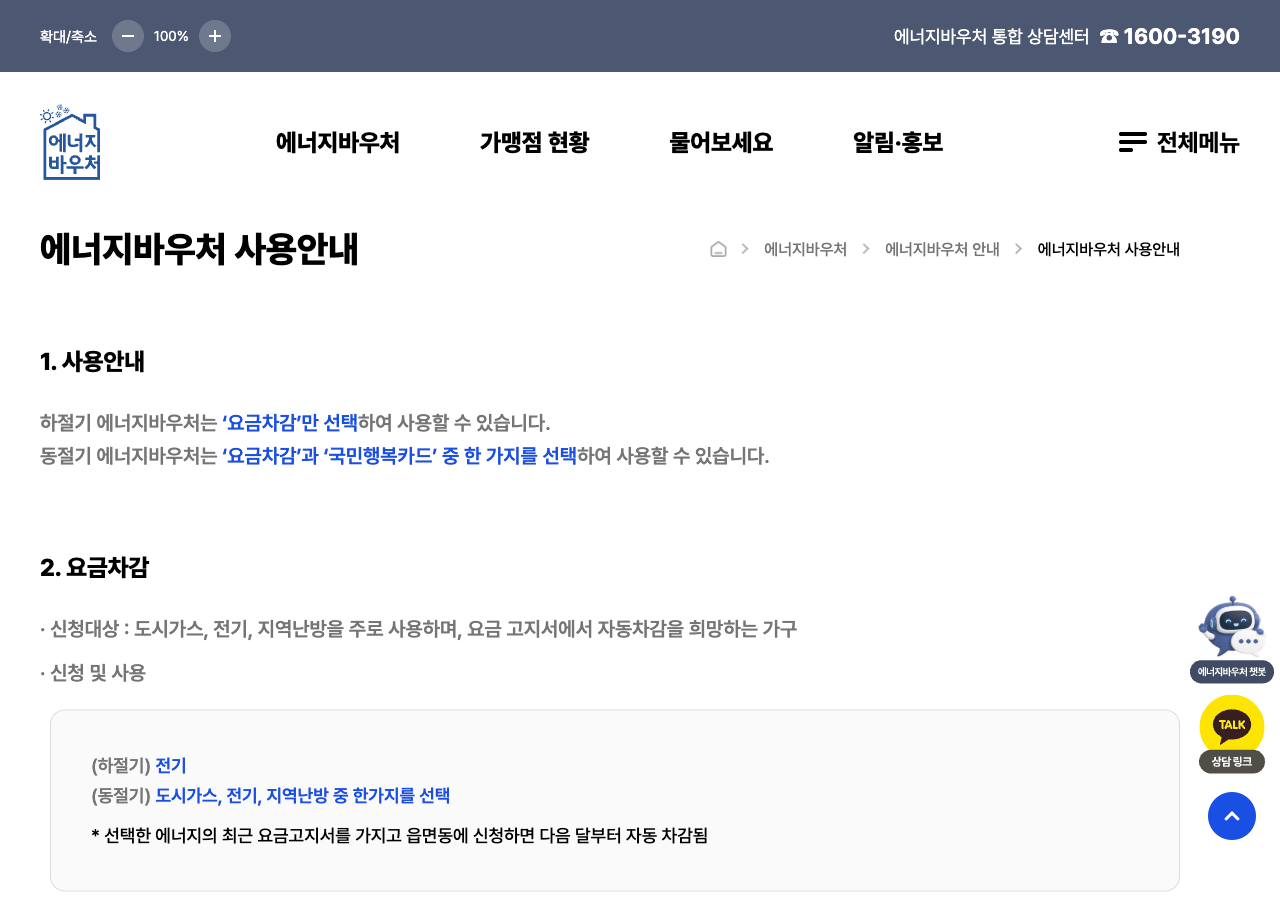
Task: Click the 100% zoom level value
Action: pyautogui.click(x=171, y=36)
